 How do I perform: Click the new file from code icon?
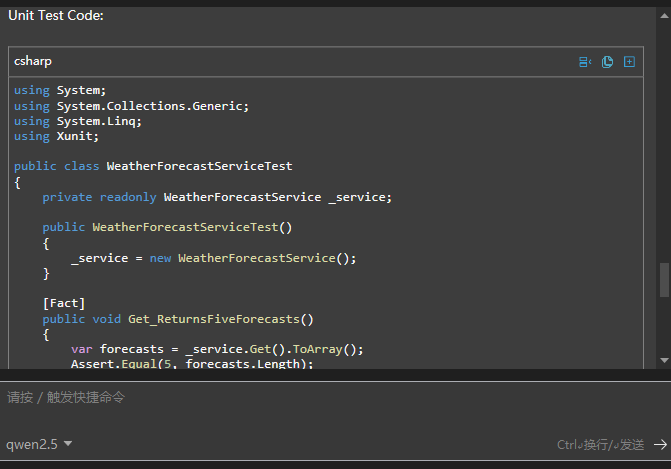pos(629,62)
